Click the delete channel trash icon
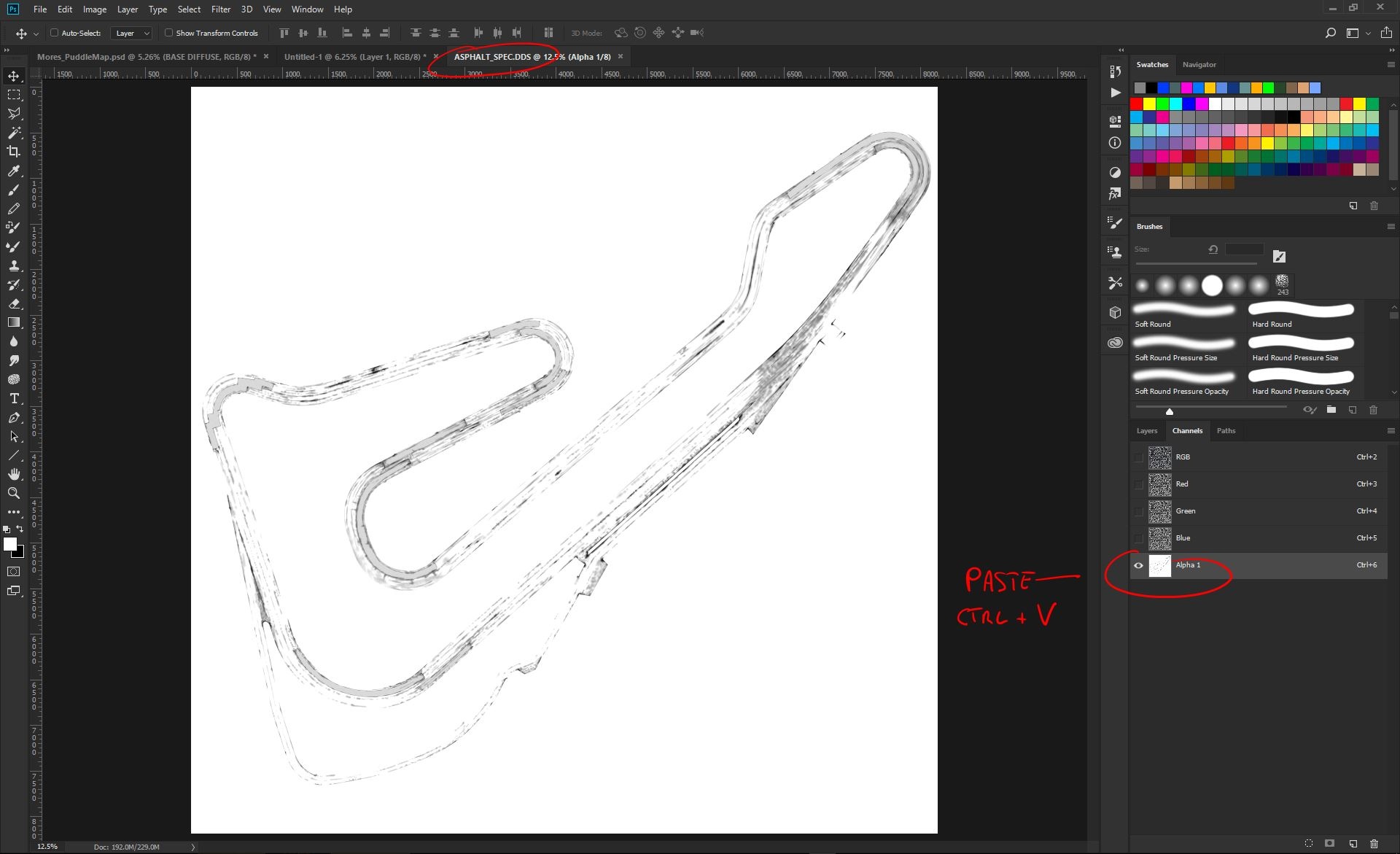 pos(1374,843)
